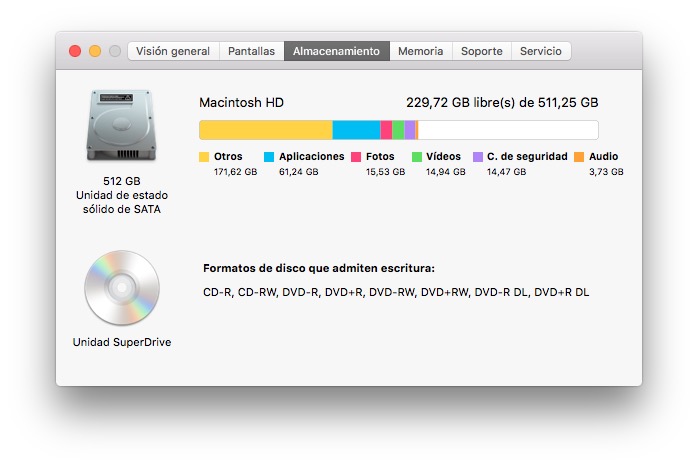Click the Unidad SuperDrive label
This screenshot has width=698, height=466.
(122, 342)
